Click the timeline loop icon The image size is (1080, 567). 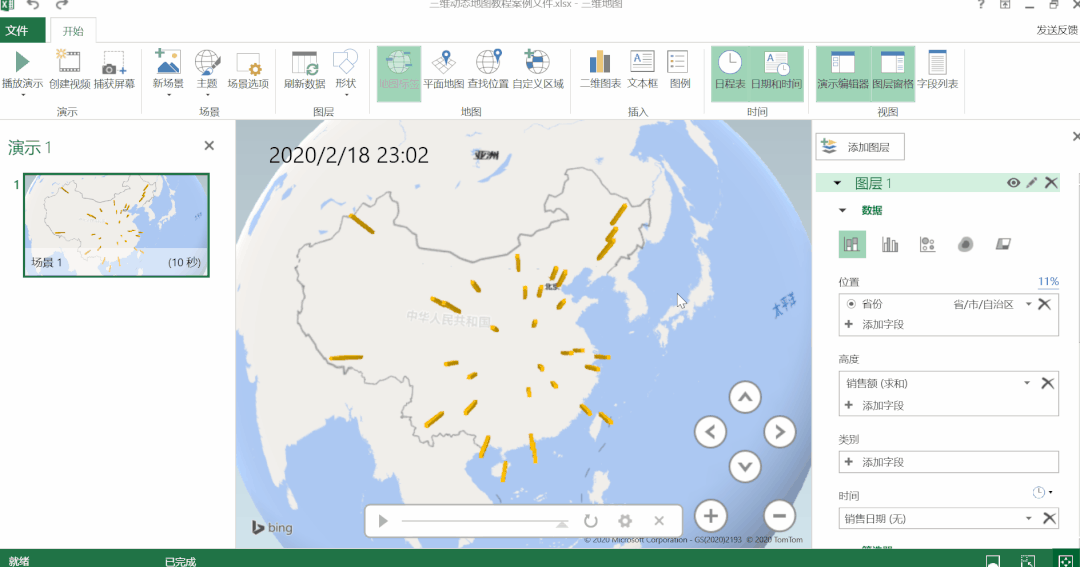pos(590,521)
